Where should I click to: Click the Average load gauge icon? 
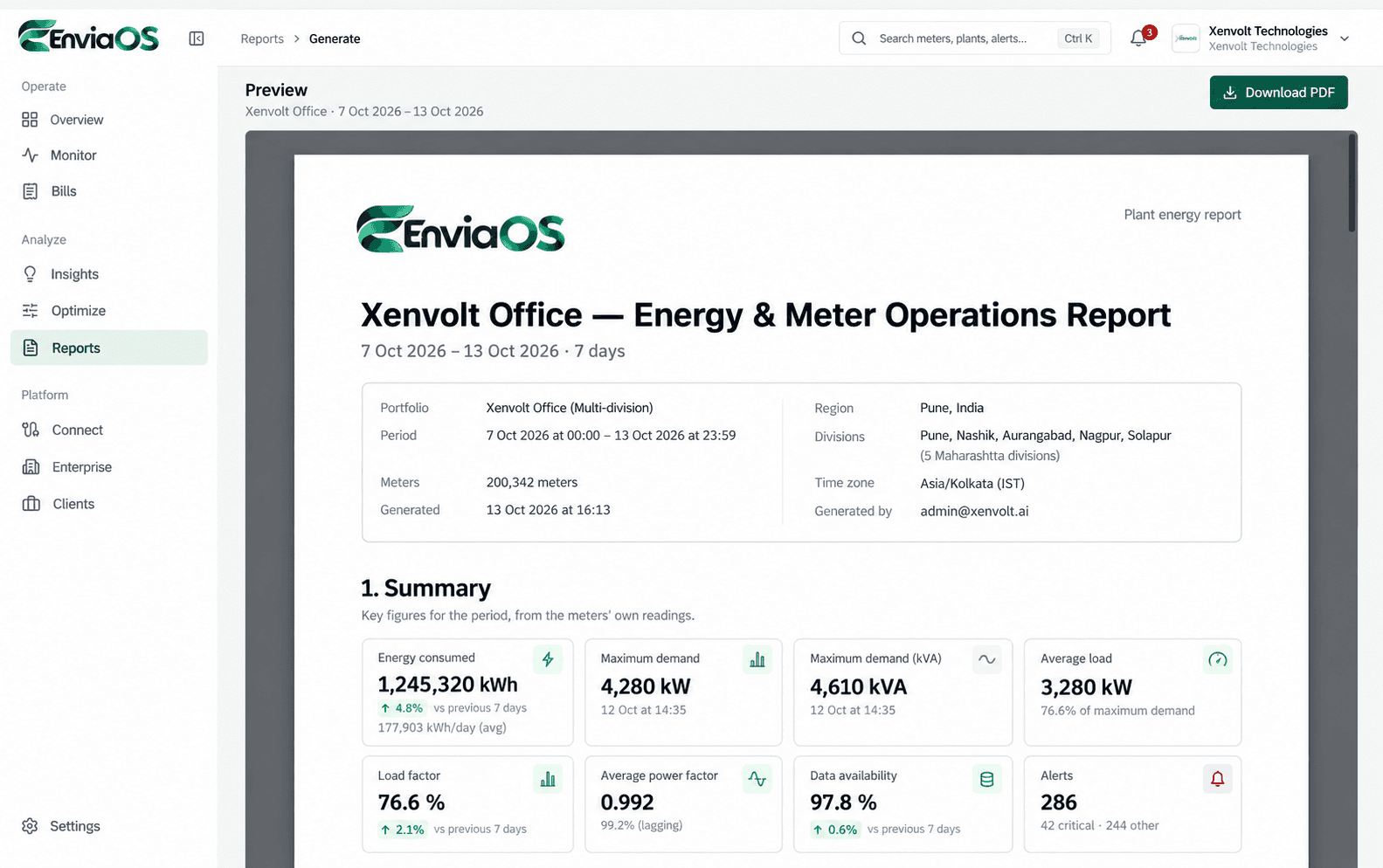[1217, 659]
